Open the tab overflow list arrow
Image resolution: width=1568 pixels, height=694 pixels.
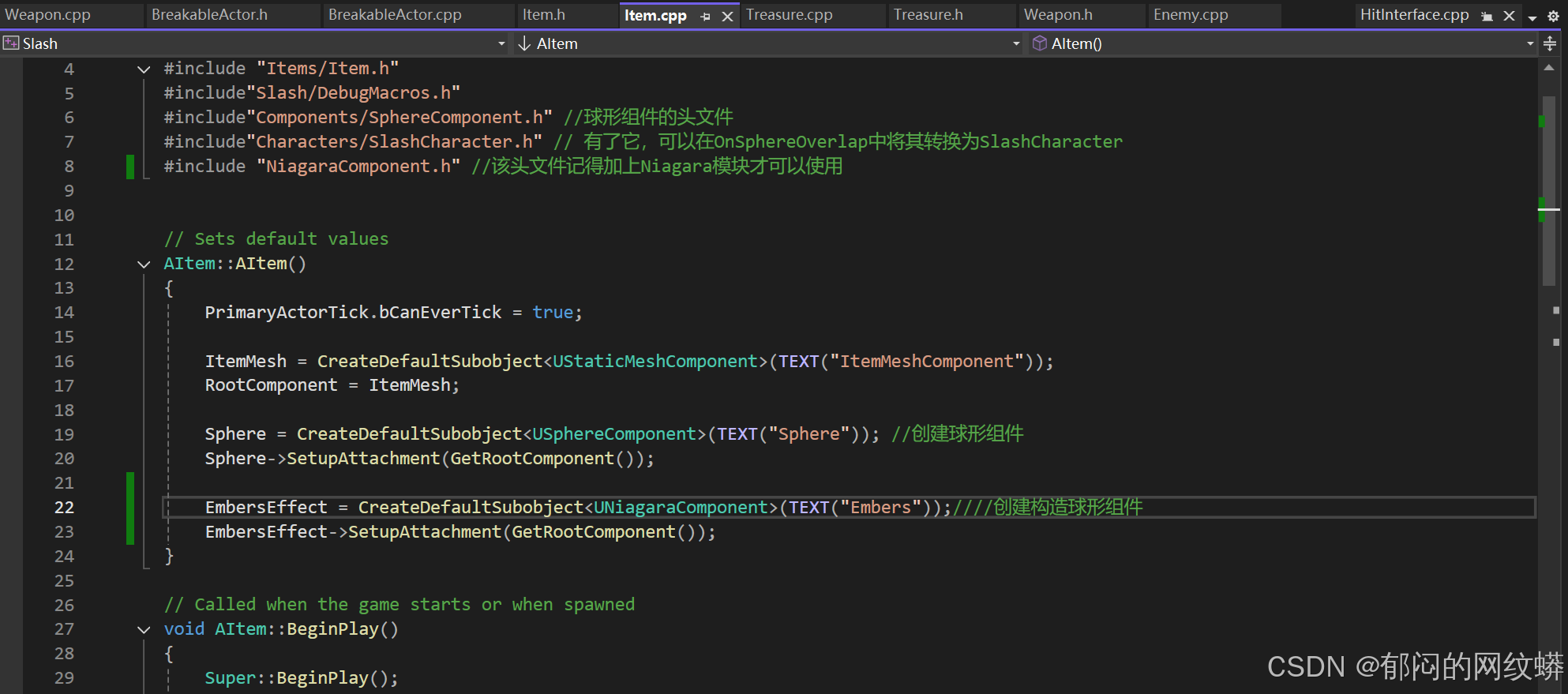point(1532,17)
